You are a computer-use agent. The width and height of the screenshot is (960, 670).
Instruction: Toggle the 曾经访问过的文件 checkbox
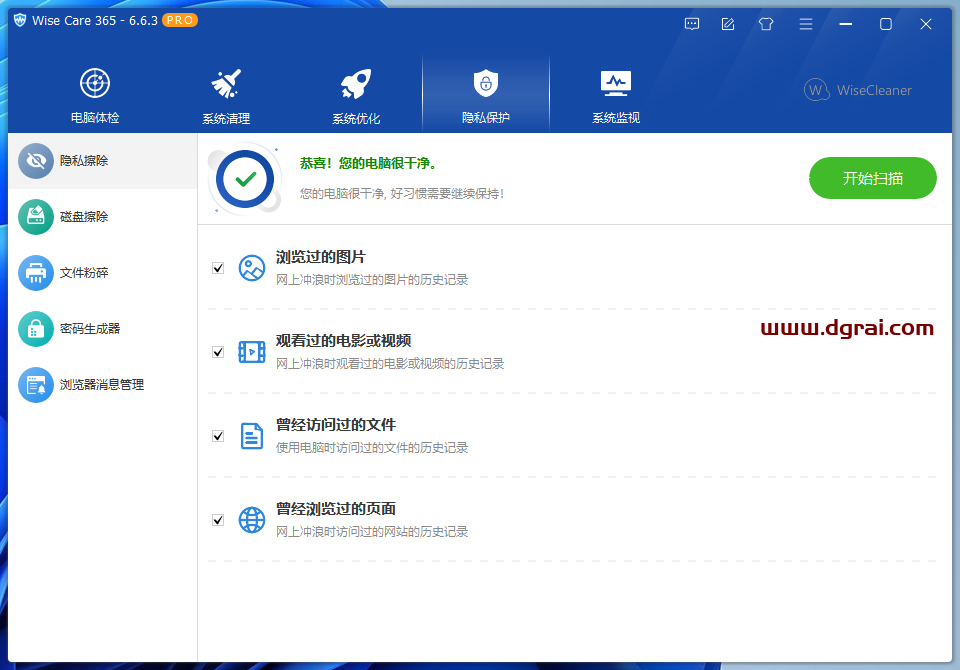click(x=218, y=436)
